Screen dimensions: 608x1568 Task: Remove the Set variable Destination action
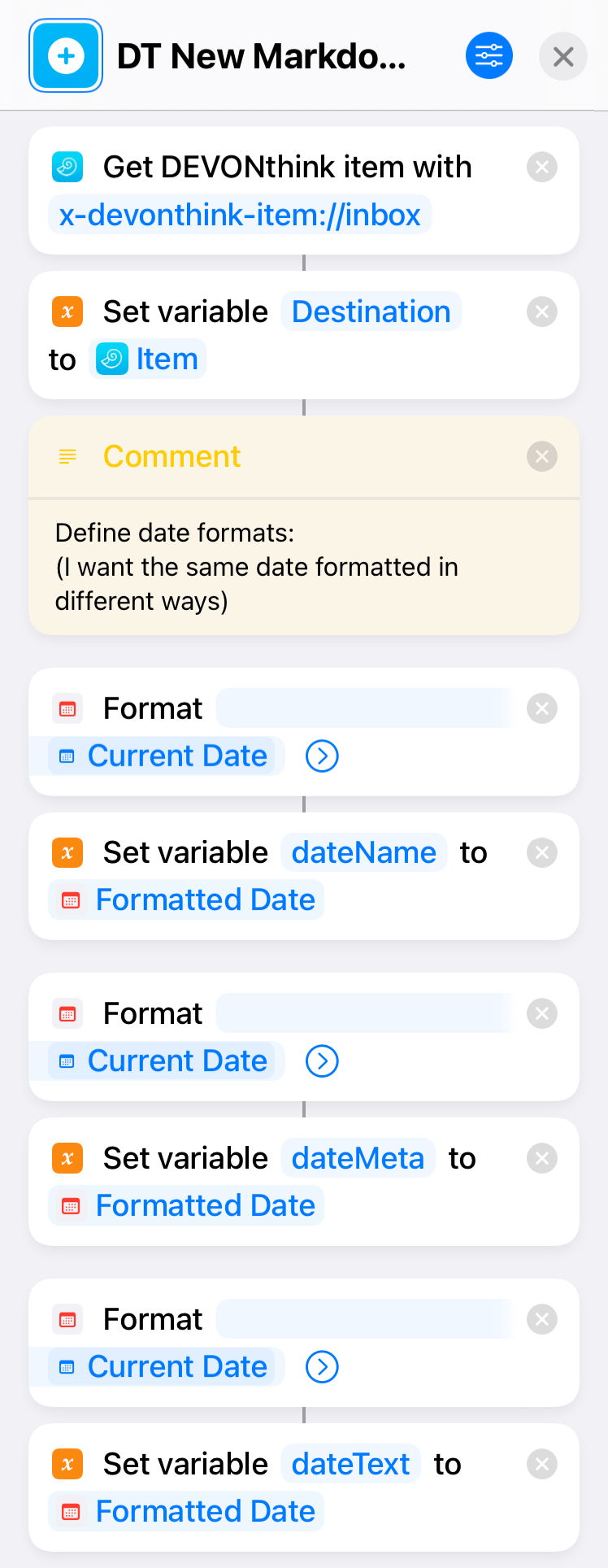(542, 312)
